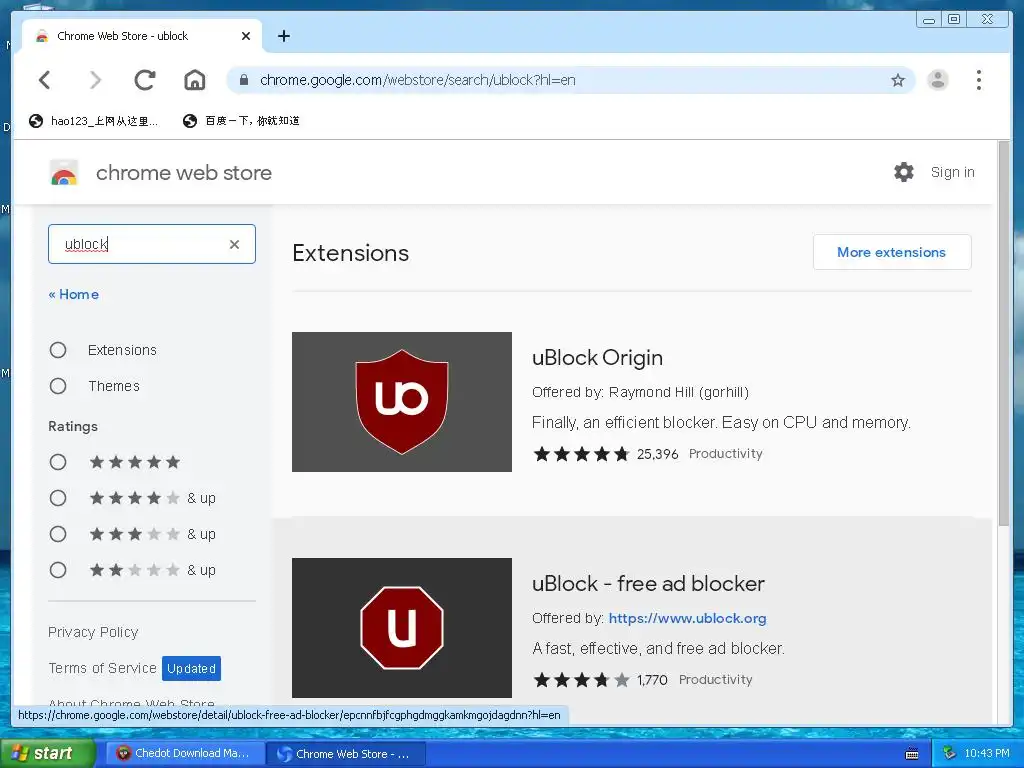The image size is (1024, 768).
Task: Click the ublock search field
Action: pos(152,244)
